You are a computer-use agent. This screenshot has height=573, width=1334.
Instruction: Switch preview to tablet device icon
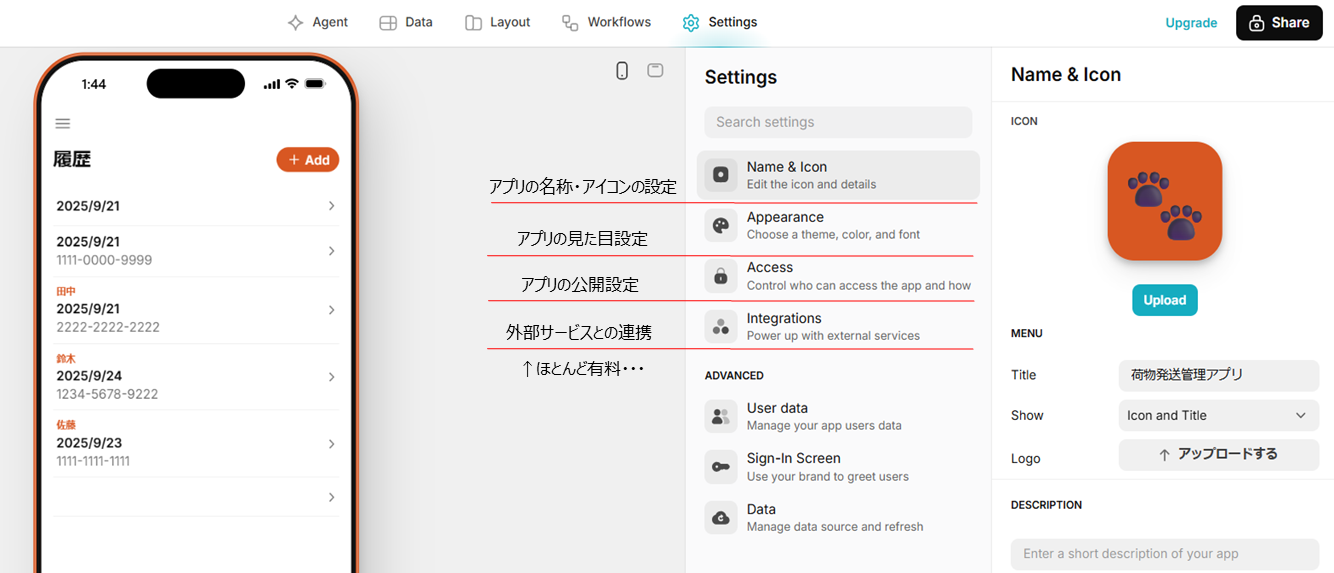655,70
